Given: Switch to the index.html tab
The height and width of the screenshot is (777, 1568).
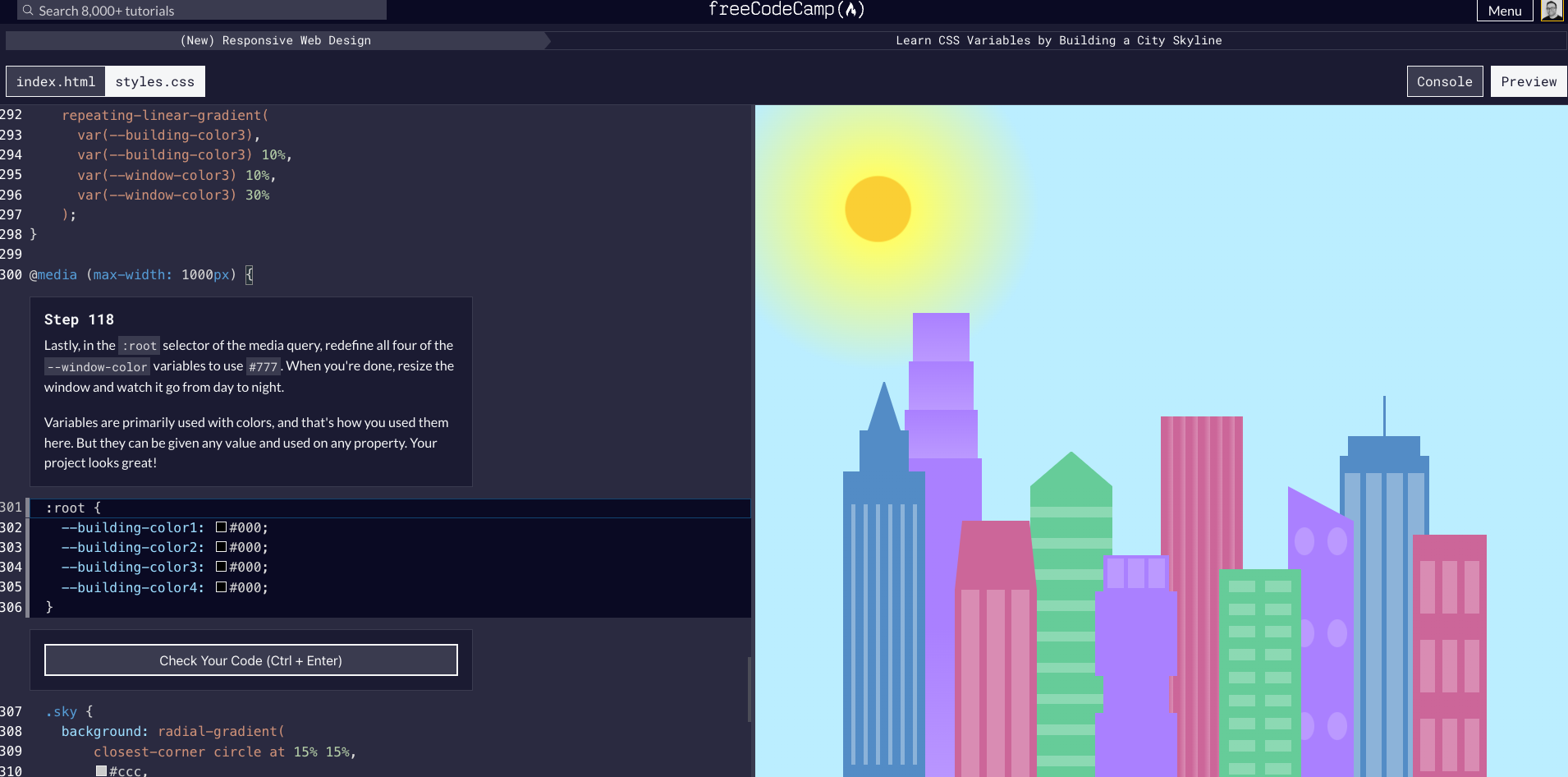Looking at the screenshot, I should 55,80.
